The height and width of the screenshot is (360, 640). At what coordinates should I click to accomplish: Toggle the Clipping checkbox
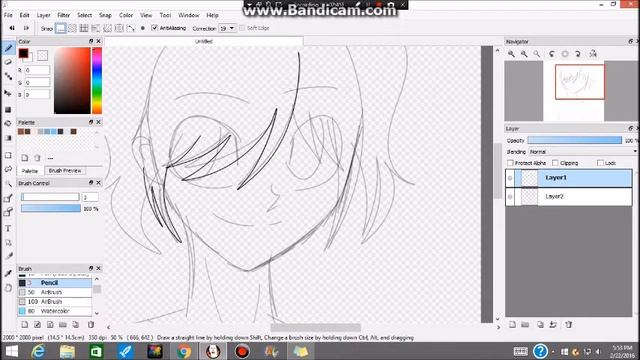555,163
